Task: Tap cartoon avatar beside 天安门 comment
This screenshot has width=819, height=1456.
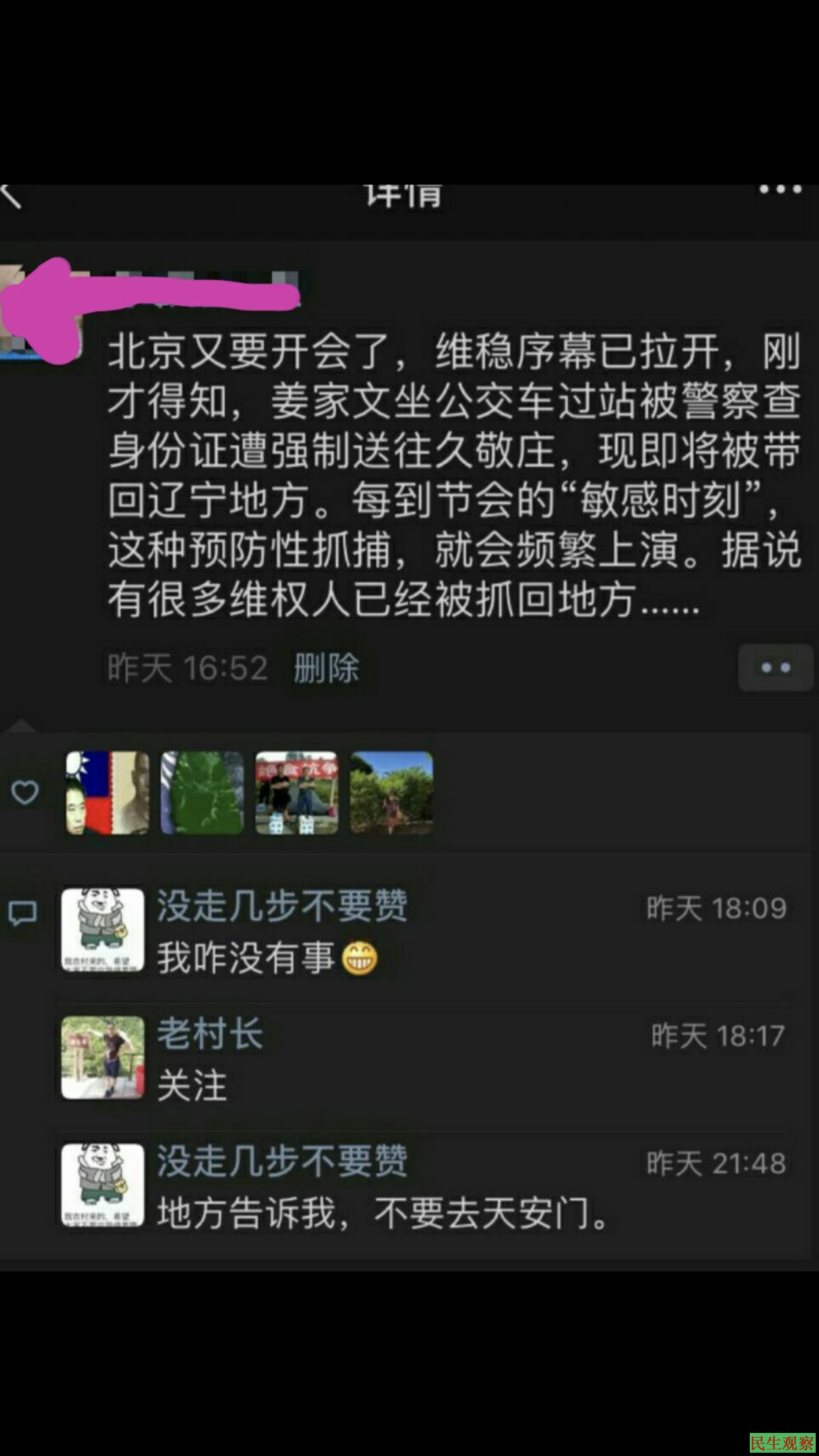Action: click(x=103, y=1185)
